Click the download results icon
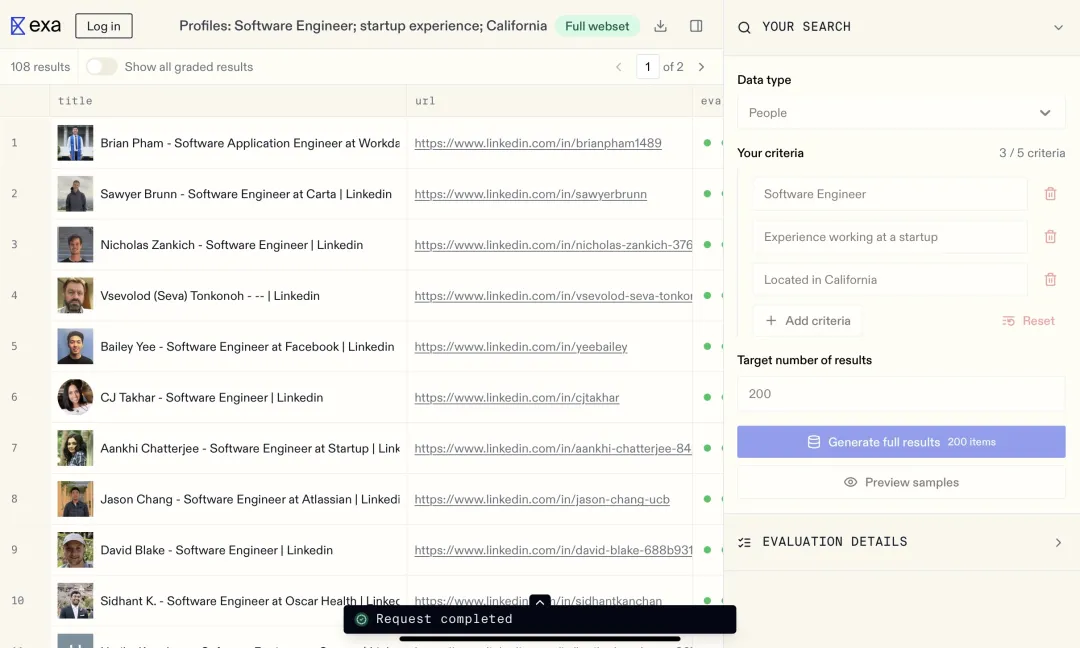Image resolution: width=1080 pixels, height=648 pixels. (x=660, y=26)
